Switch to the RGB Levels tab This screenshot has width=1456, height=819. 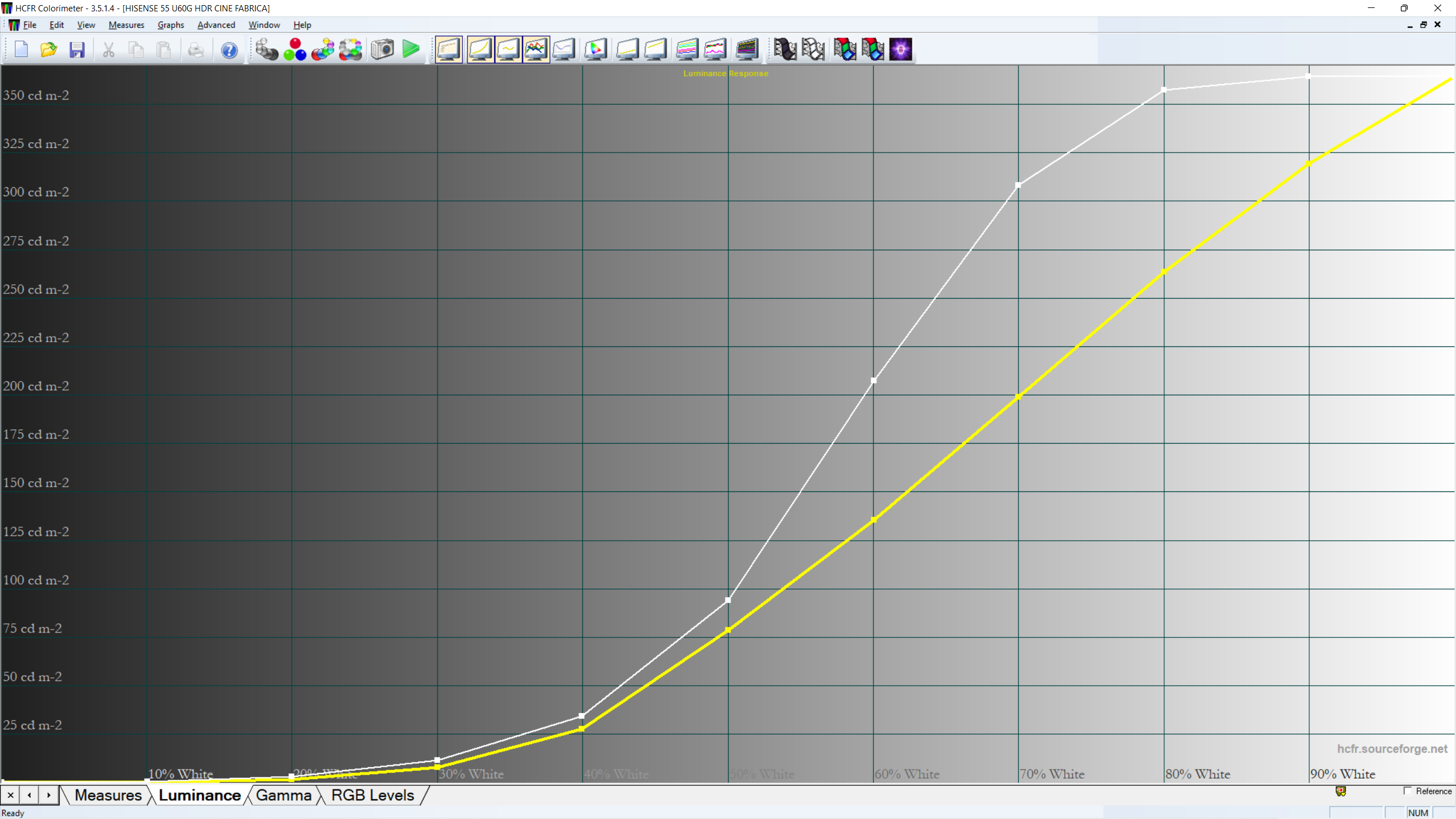tap(373, 795)
